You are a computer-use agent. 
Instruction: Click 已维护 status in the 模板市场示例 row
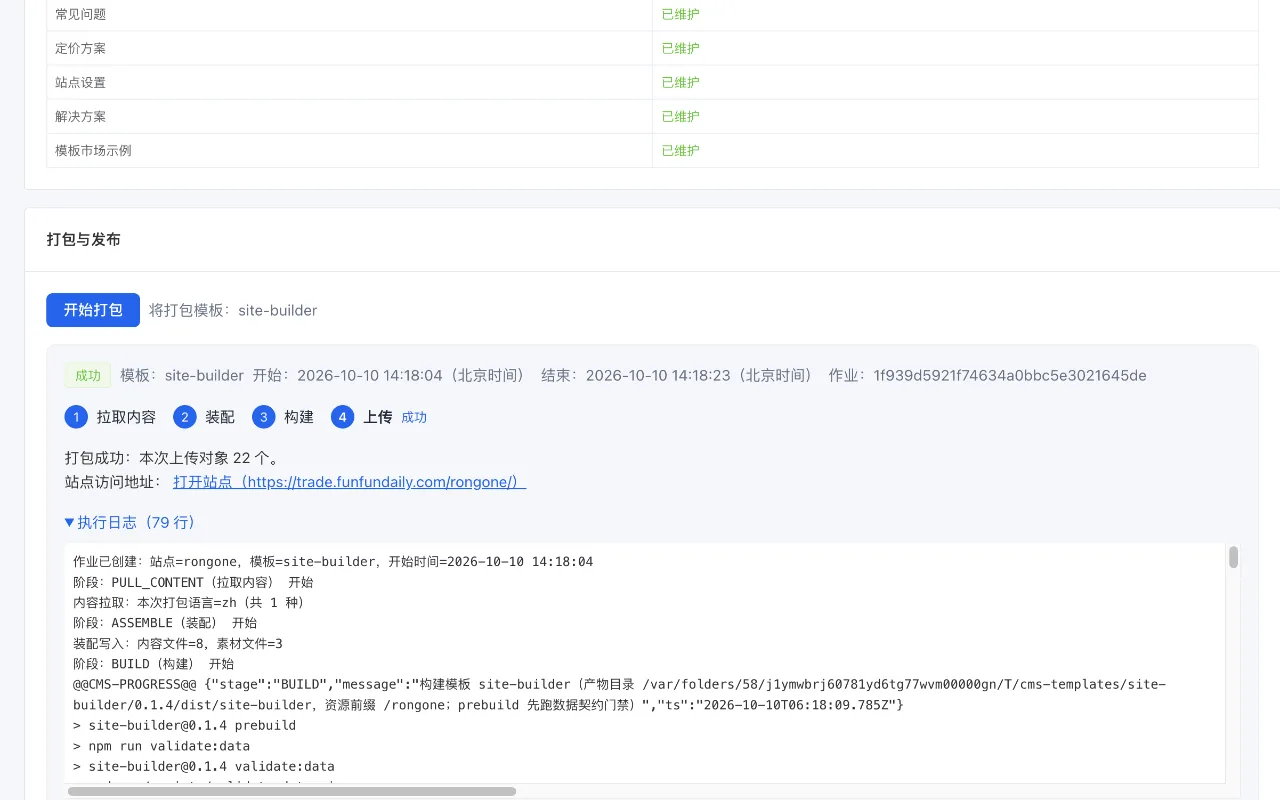tap(681, 150)
